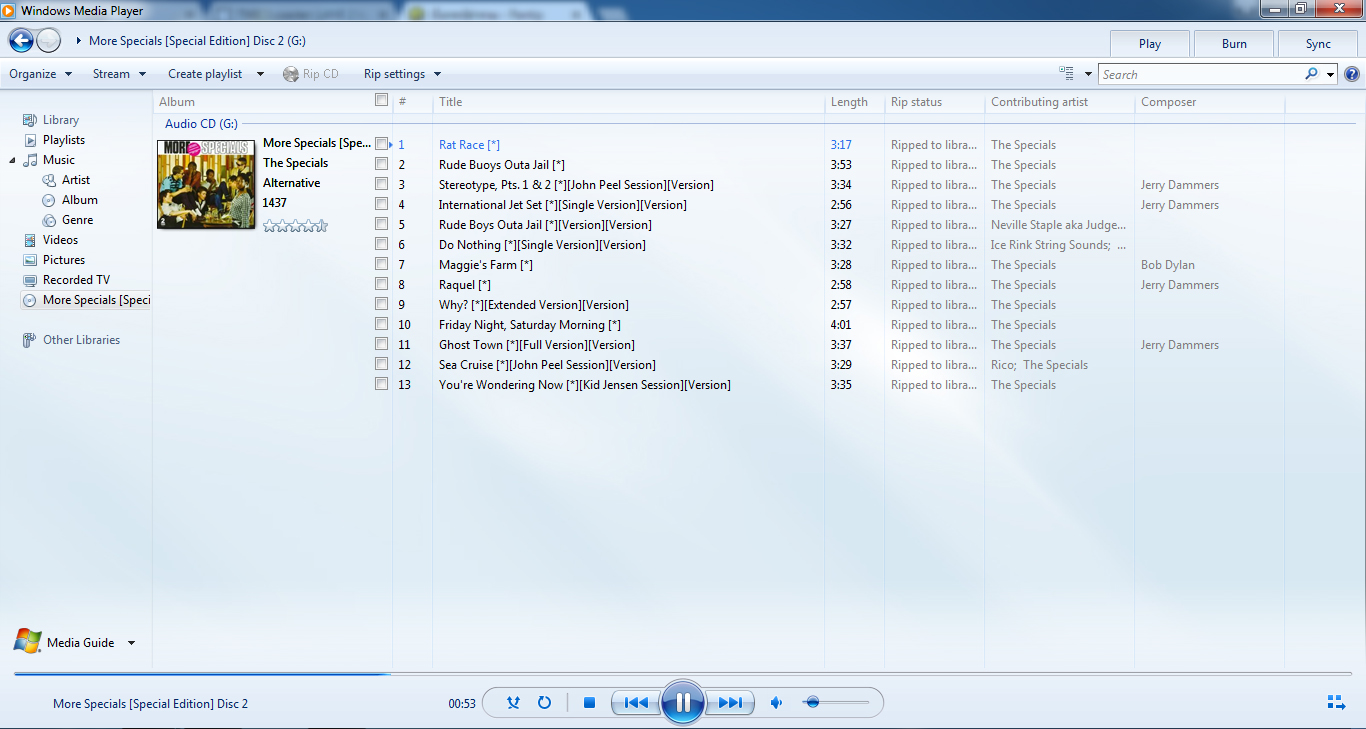The width and height of the screenshot is (1366, 729).
Task: Check the box for You're Wondering Now
Action: 381,384
